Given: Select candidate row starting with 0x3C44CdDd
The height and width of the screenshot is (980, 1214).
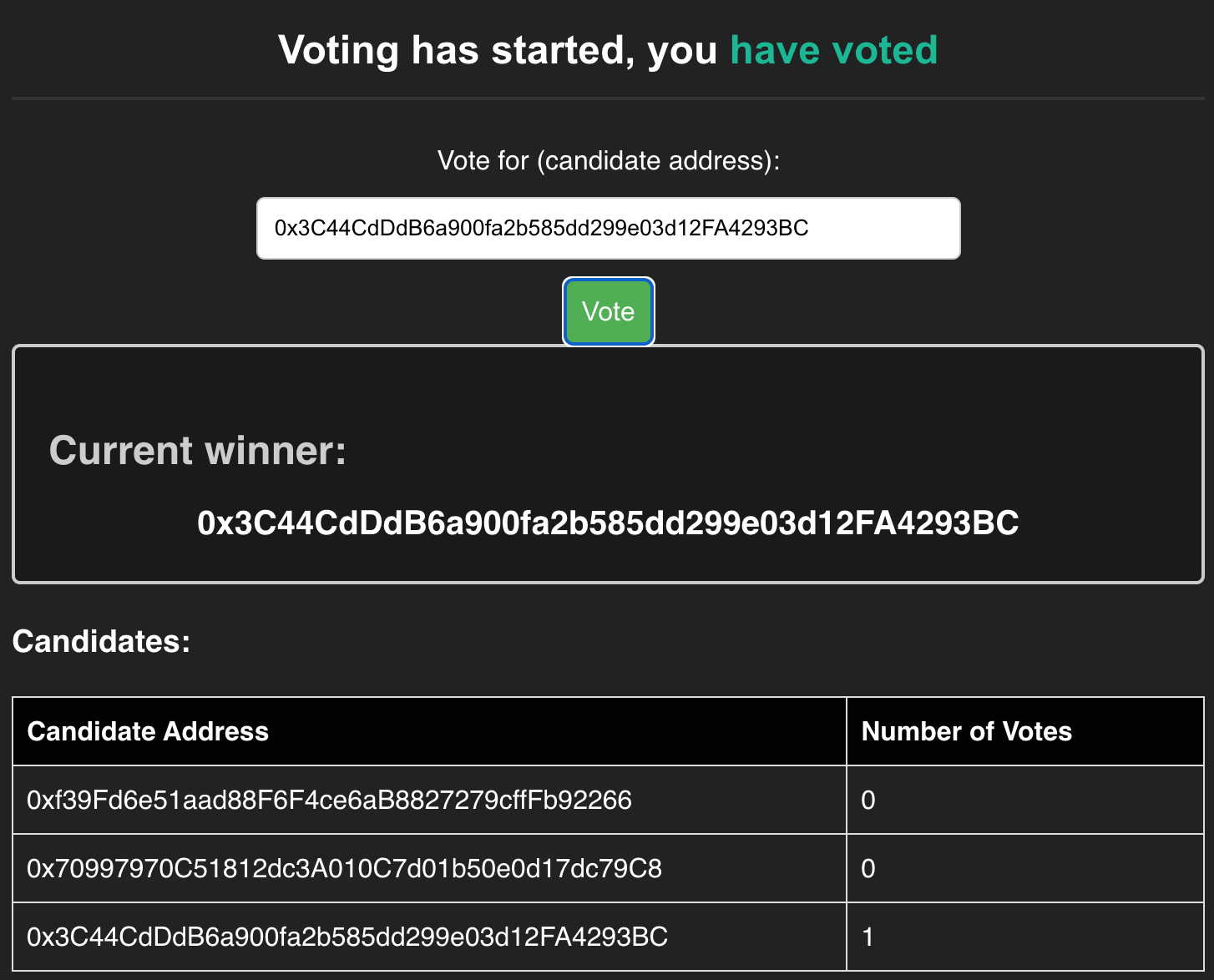Looking at the screenshot, I should (346, 937).
